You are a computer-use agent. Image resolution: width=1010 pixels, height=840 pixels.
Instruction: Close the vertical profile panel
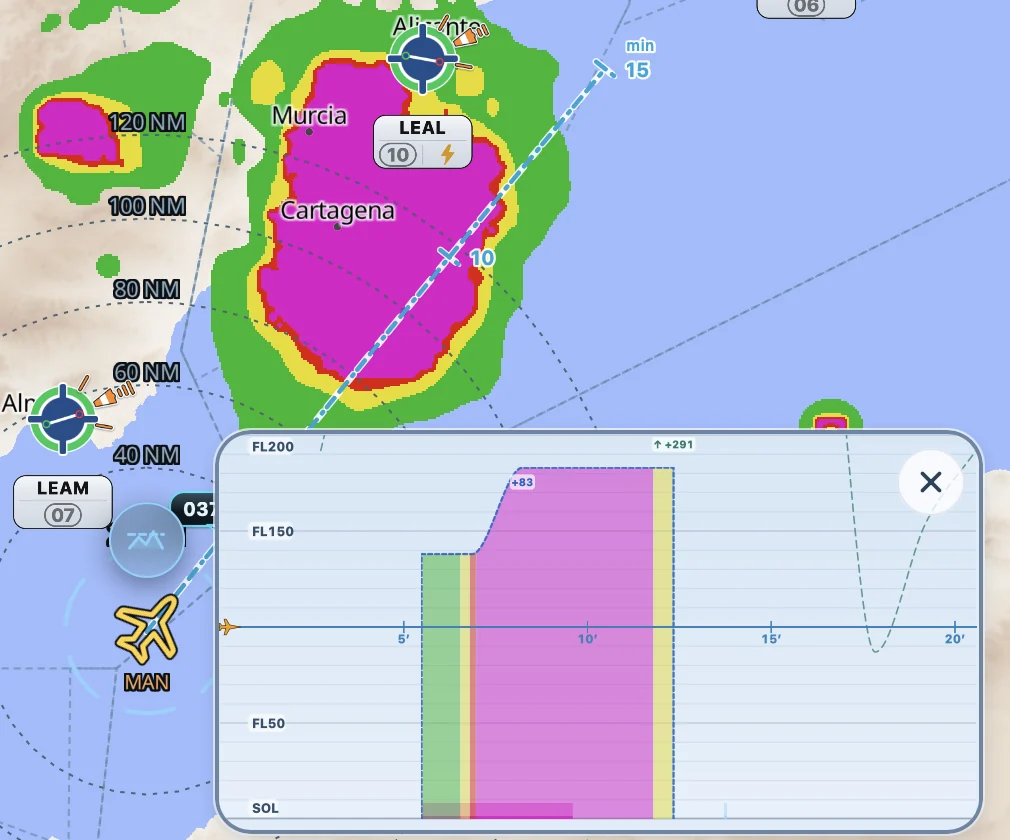(930, 482)
